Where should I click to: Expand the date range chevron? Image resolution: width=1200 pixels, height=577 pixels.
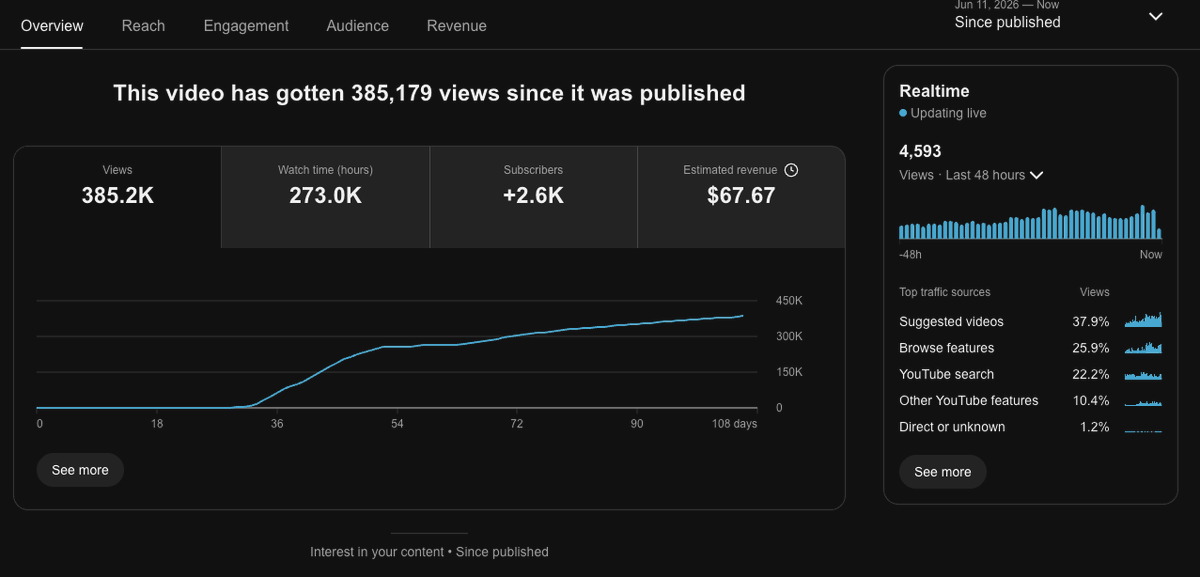tap(1155, 17)
